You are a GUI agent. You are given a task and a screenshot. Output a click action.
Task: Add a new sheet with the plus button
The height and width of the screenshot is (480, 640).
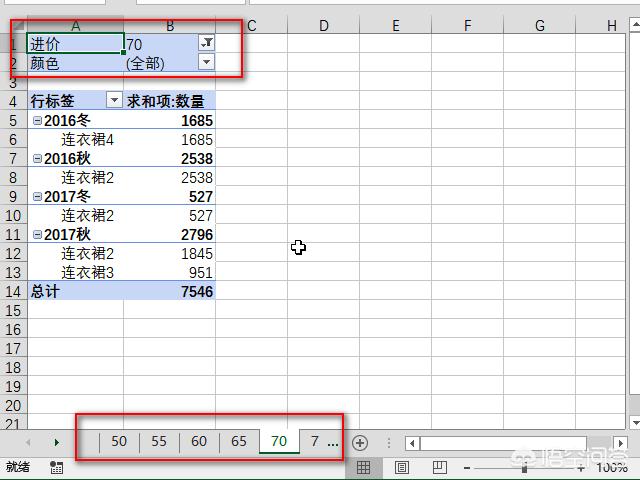[360, 443]
